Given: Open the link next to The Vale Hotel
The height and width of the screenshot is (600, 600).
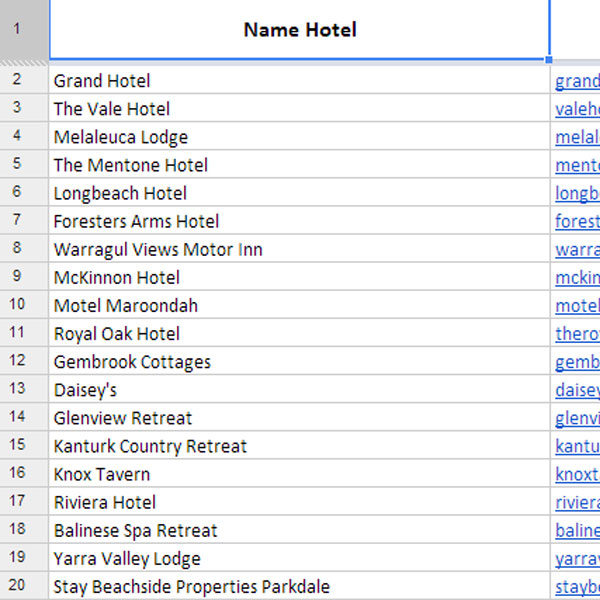Looking at the screenshot, I should pyautogui.click(x=578, y=109).
